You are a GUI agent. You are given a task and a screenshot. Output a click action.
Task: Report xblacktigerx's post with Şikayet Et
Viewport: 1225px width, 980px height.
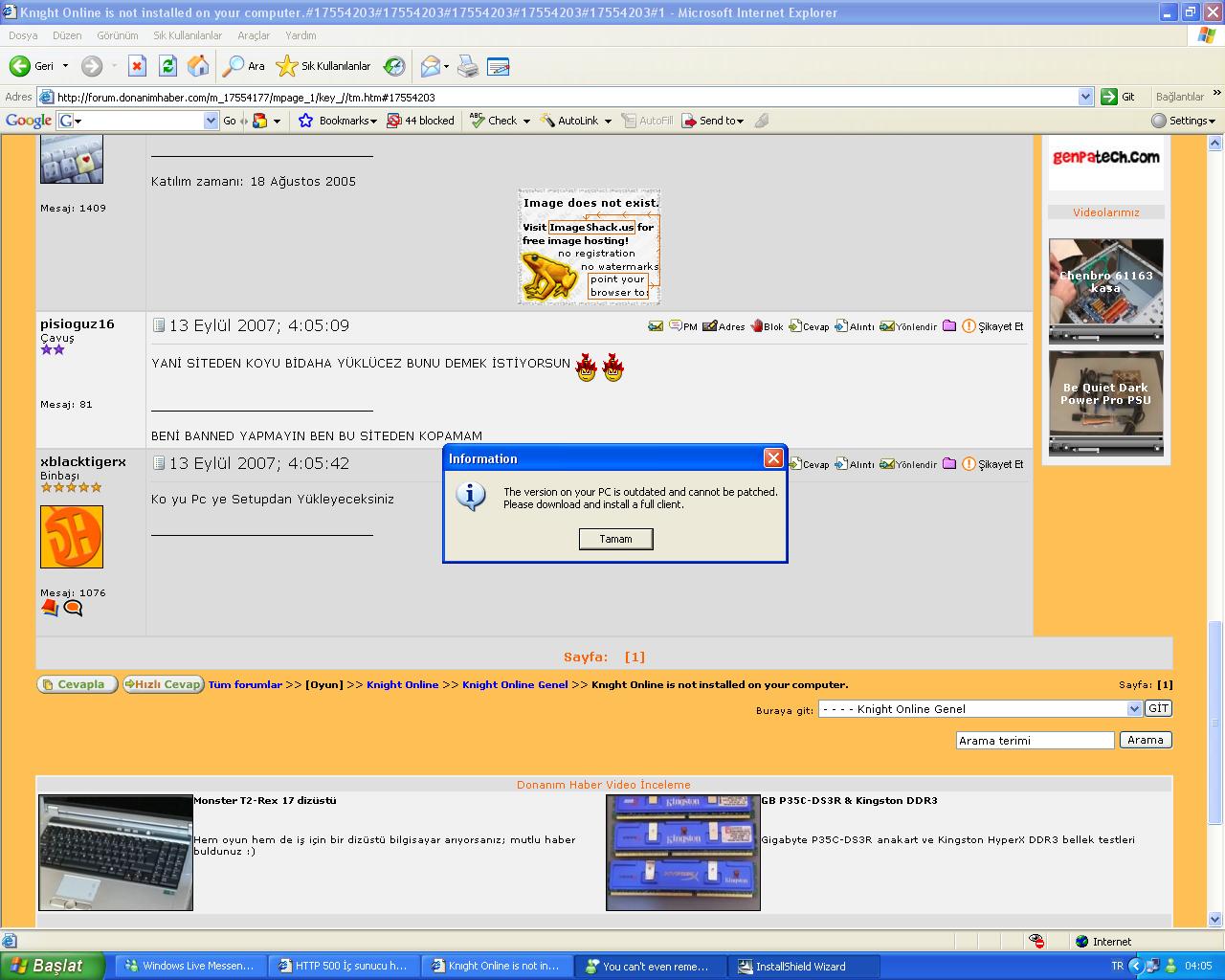[992, 464]
